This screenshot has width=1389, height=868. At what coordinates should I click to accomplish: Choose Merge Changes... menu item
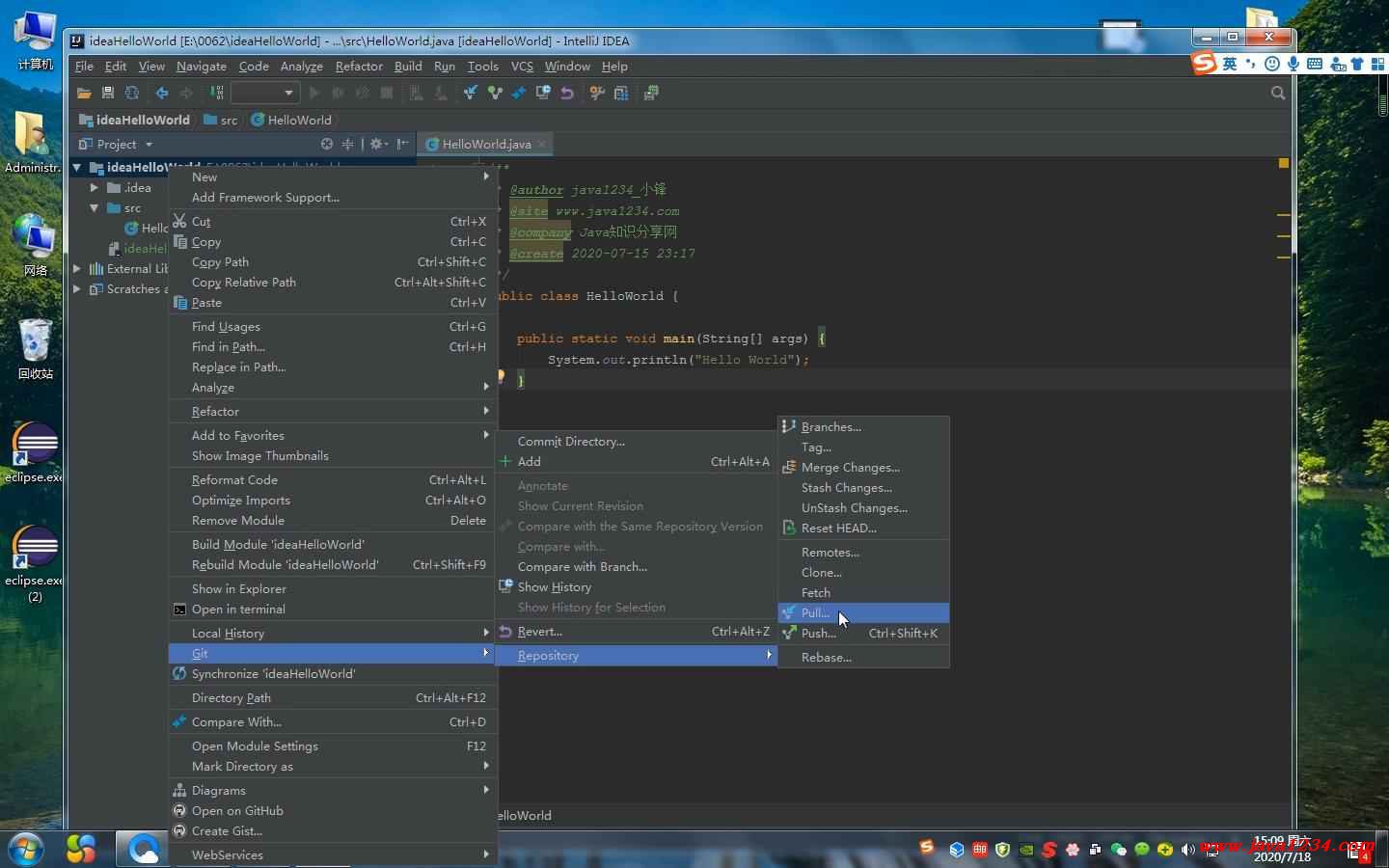(863, 467)
